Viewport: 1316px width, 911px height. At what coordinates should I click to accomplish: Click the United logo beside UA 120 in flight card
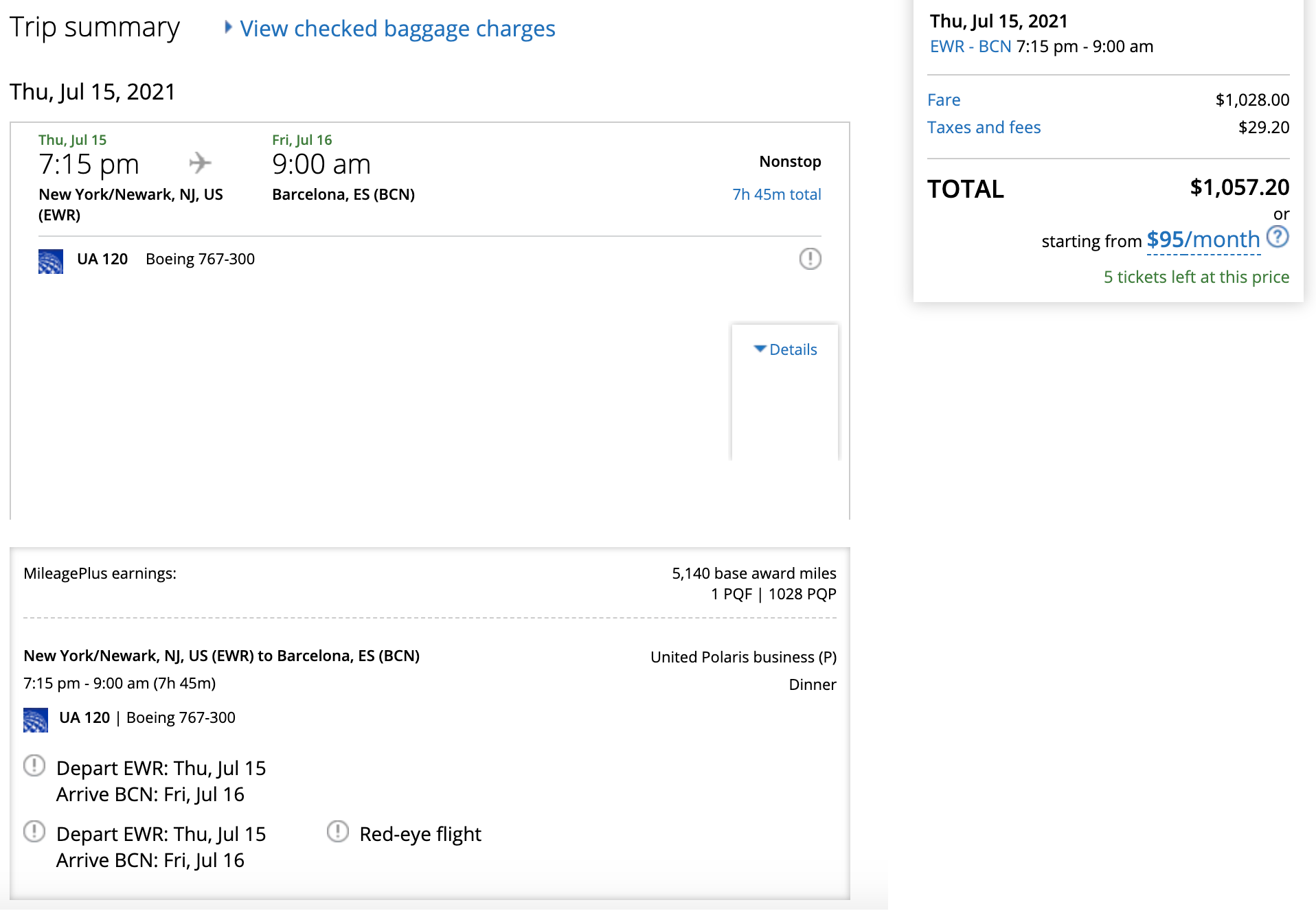(x=51, y=261)
